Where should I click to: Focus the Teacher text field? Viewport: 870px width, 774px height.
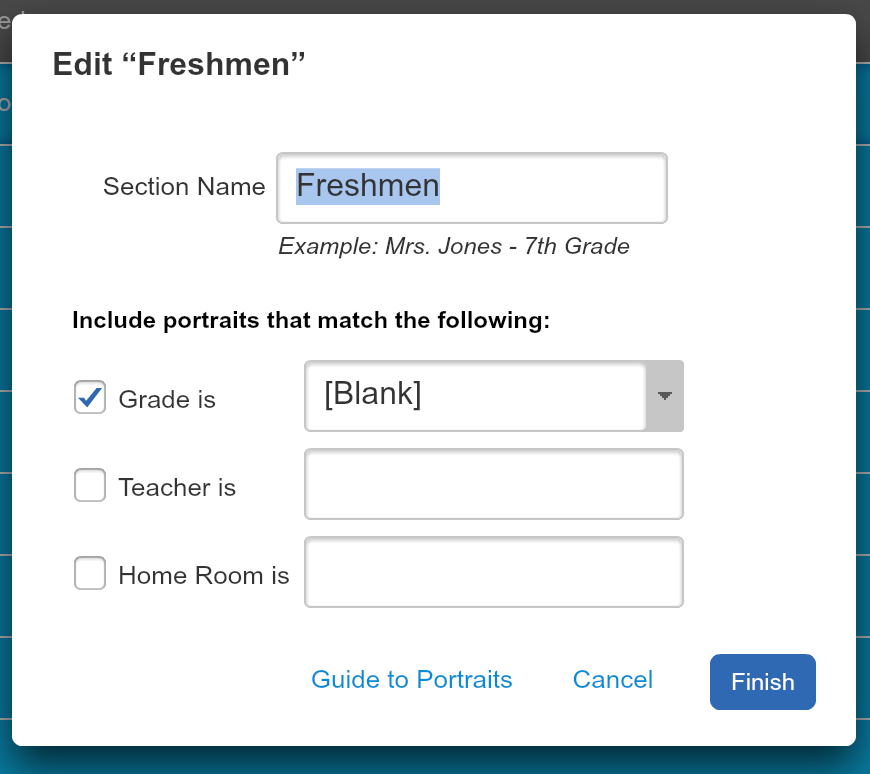(x=494, y=485)
